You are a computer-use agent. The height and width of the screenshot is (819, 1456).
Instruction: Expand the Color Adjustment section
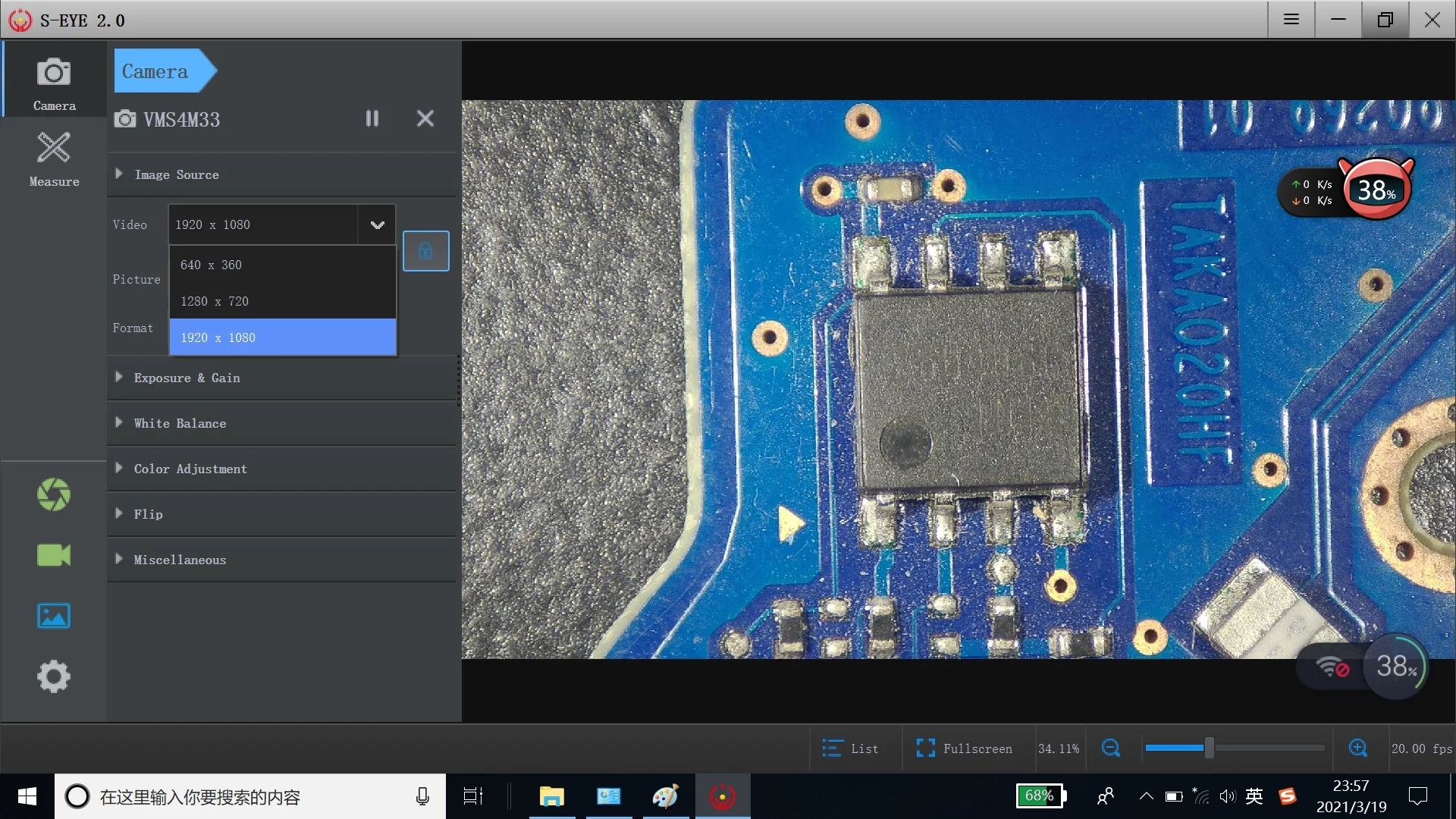tap(190, 469)
